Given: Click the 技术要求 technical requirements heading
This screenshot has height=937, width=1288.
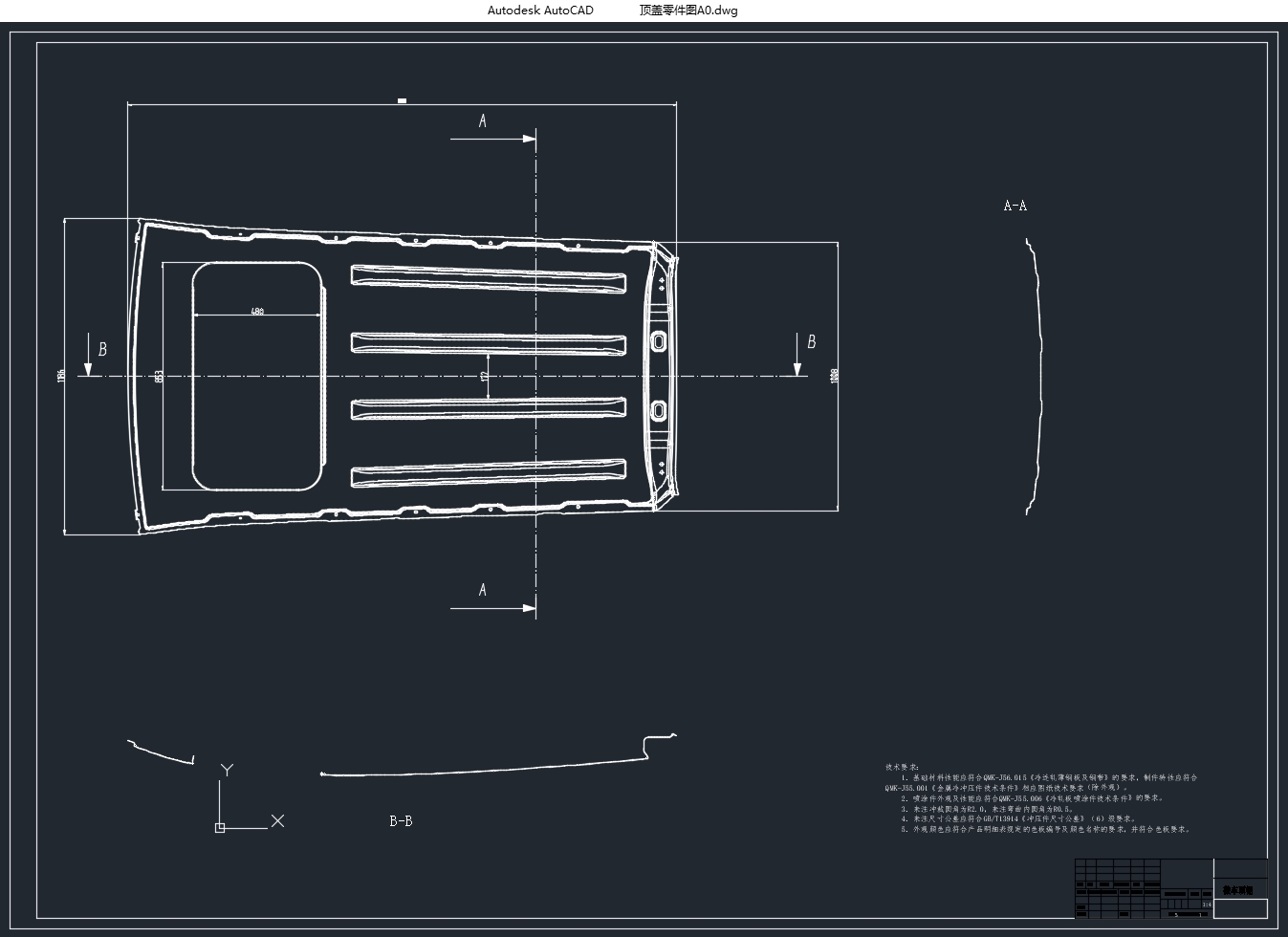Looking at the screenshot, I should pyautogui.click(x=902, y=767).
